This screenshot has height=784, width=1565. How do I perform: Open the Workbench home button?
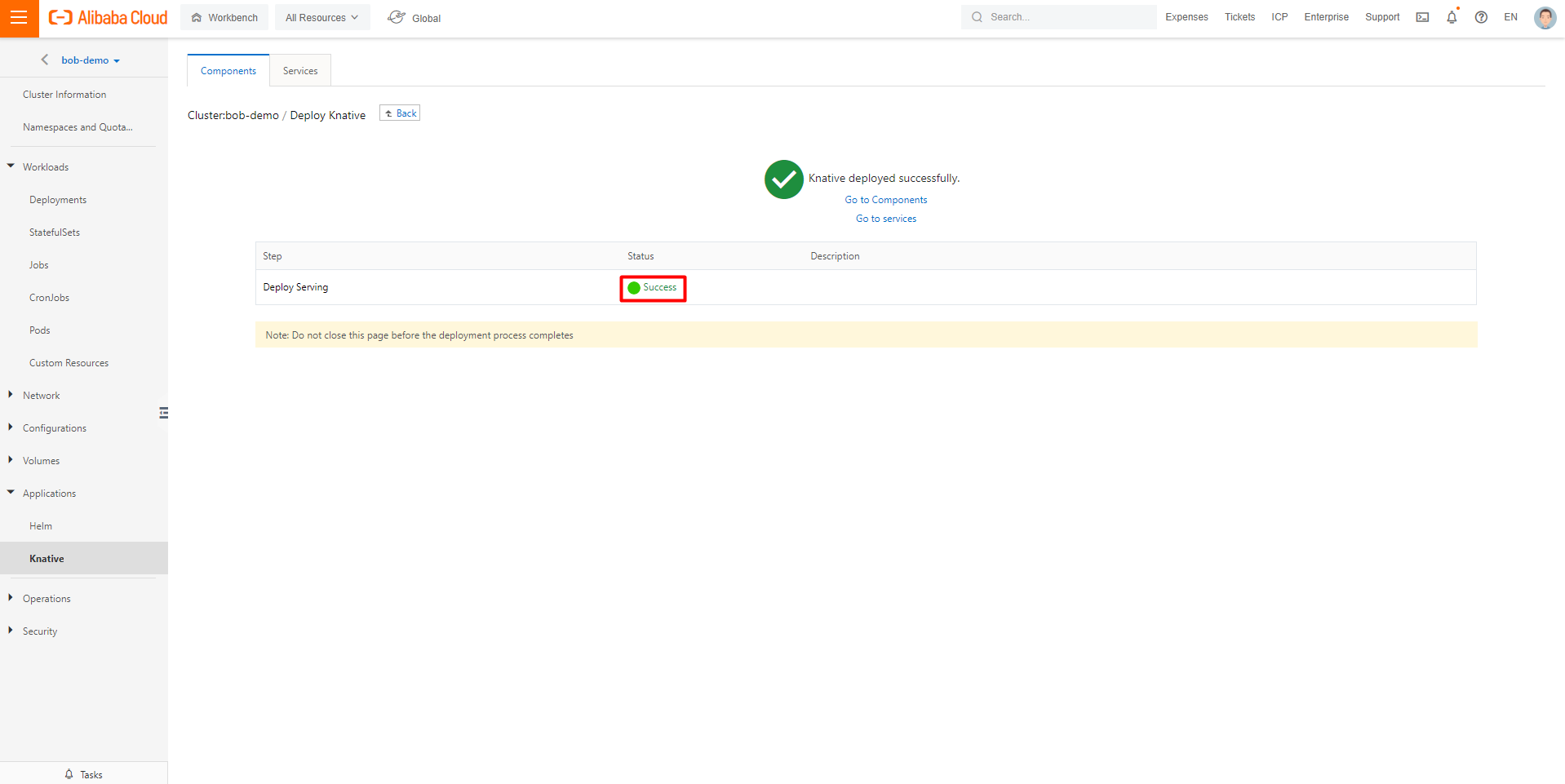224,17
